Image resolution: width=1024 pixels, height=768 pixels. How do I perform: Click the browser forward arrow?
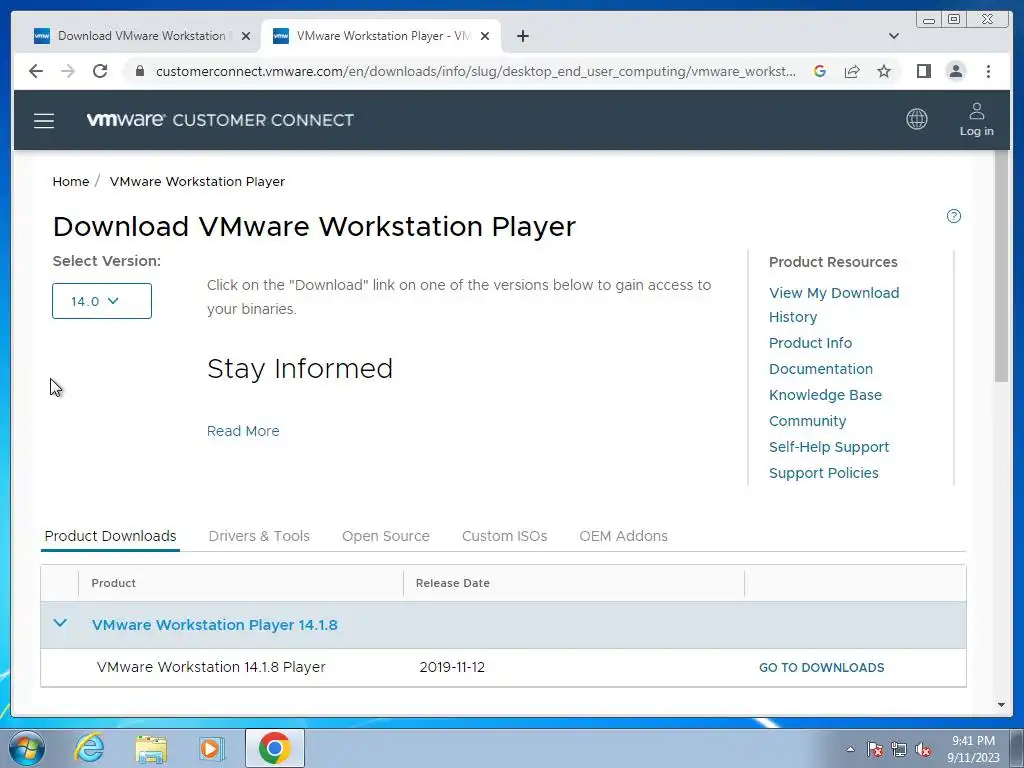(68, 71)
